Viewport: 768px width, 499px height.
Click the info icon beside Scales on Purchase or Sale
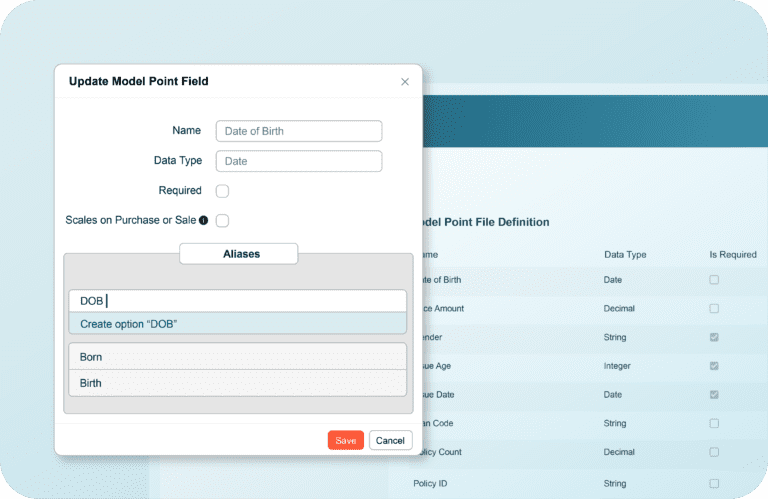(x=203, y=220)
